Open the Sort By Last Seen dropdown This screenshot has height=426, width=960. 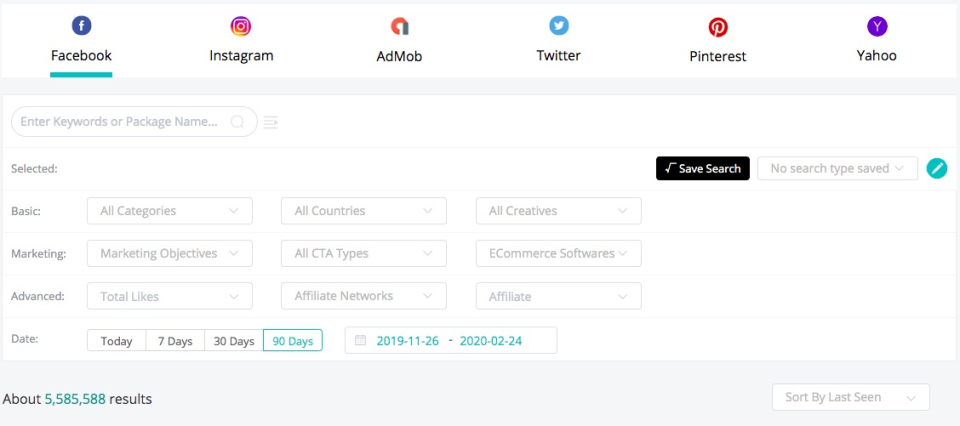[850, 397]
